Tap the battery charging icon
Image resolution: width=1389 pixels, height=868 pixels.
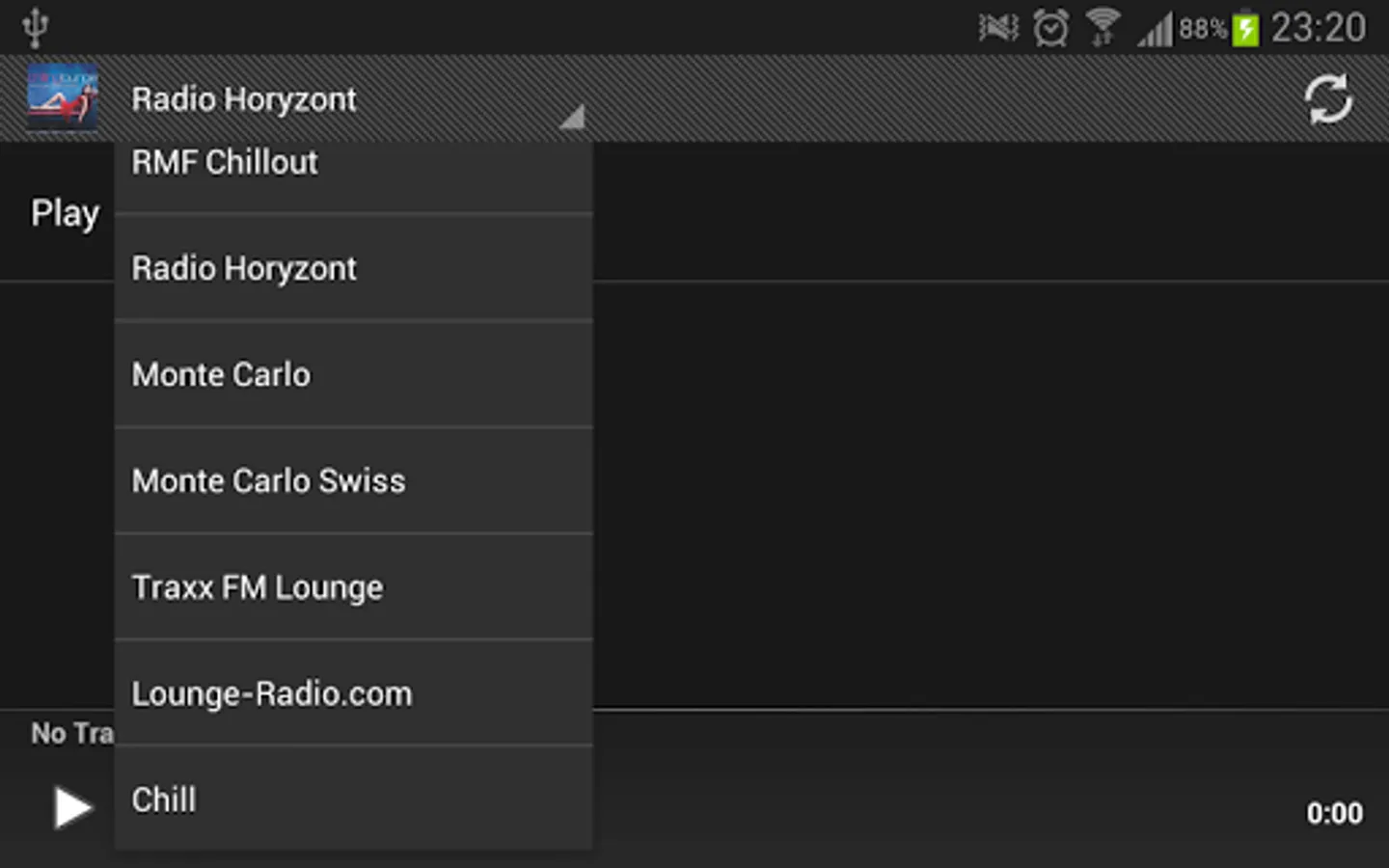click(1245, 28)
